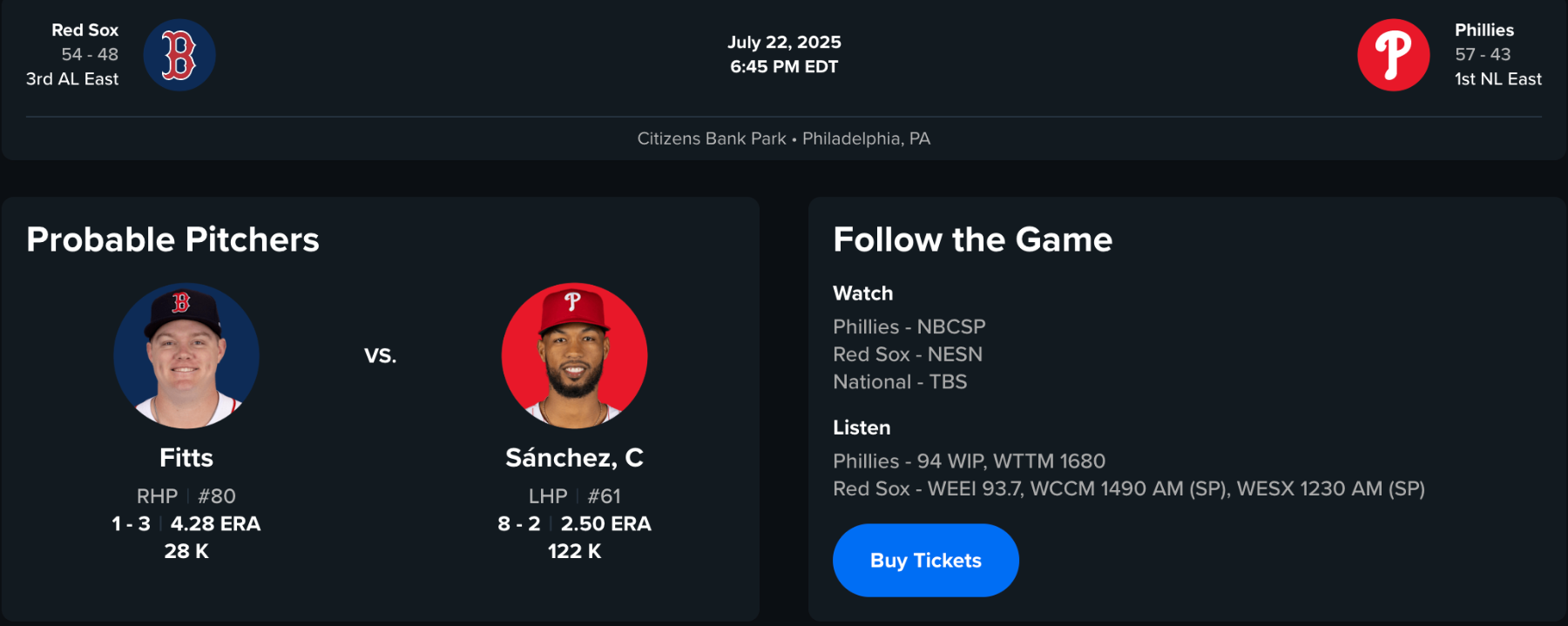Choose the National - TBS broadcast

[899, 381]
